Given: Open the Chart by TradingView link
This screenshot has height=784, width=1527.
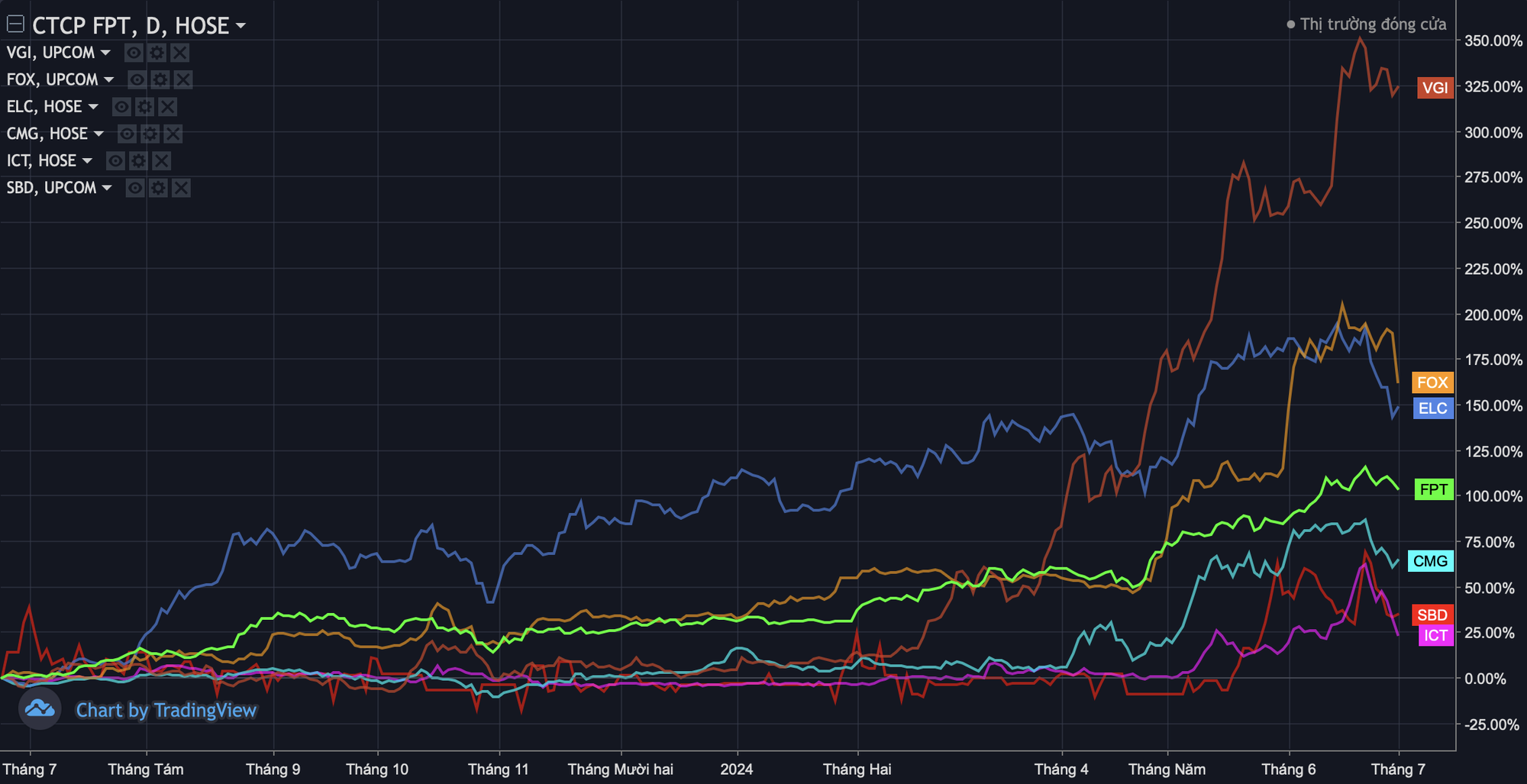Looking at the screenshot, I should click(166, 711).
